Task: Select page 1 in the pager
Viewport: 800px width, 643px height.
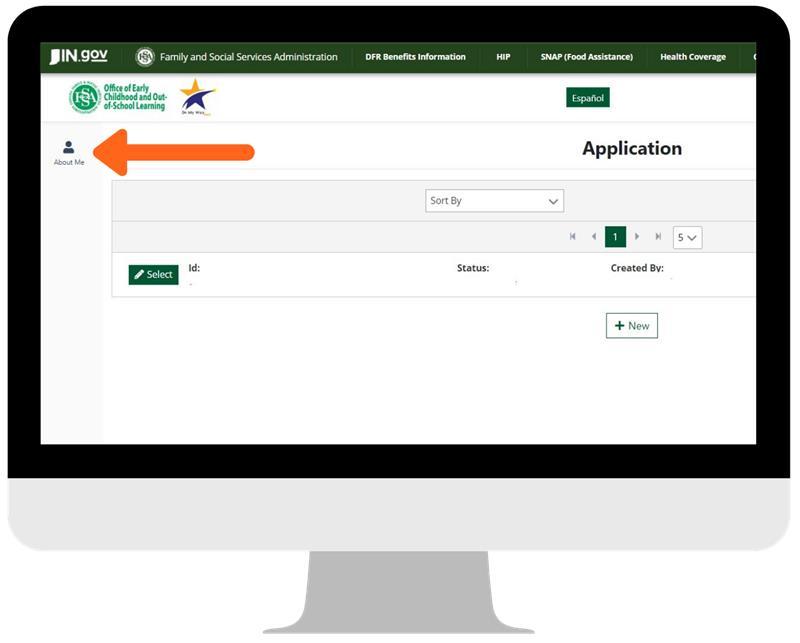Action: tap(615, 237)
